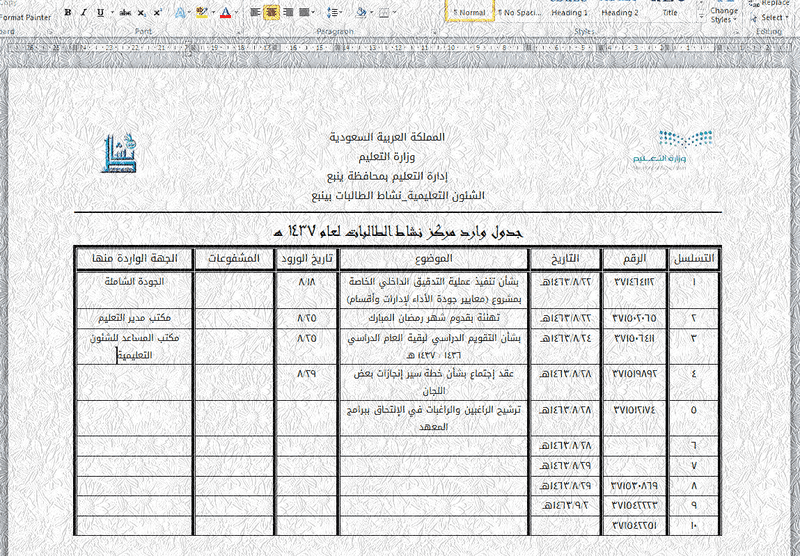Click subject 'تهنئة بقدوم شهر رمضان المبارك'
The image size is (800, 556).
[433, 318]
